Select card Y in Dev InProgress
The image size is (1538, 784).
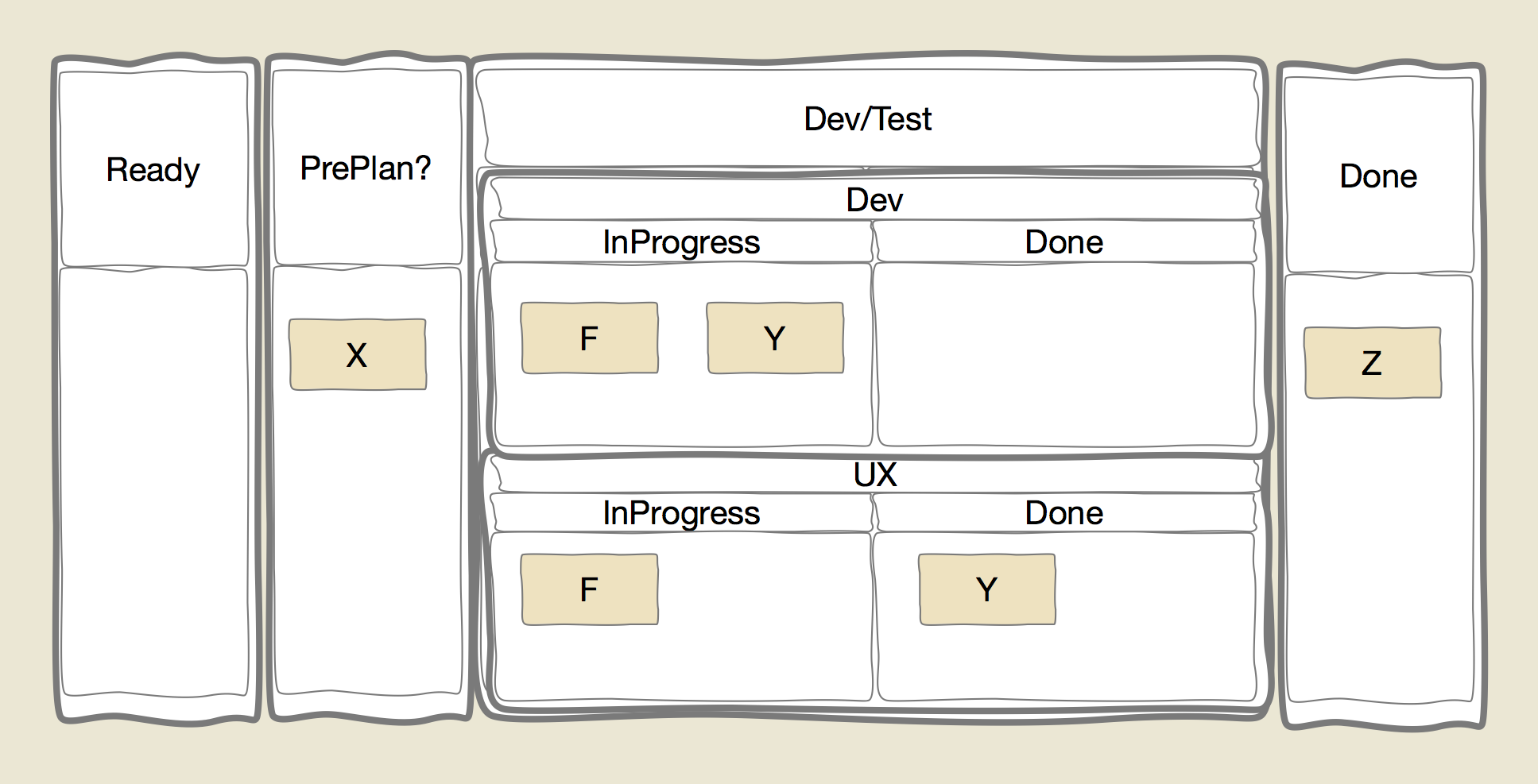[776, 338]
